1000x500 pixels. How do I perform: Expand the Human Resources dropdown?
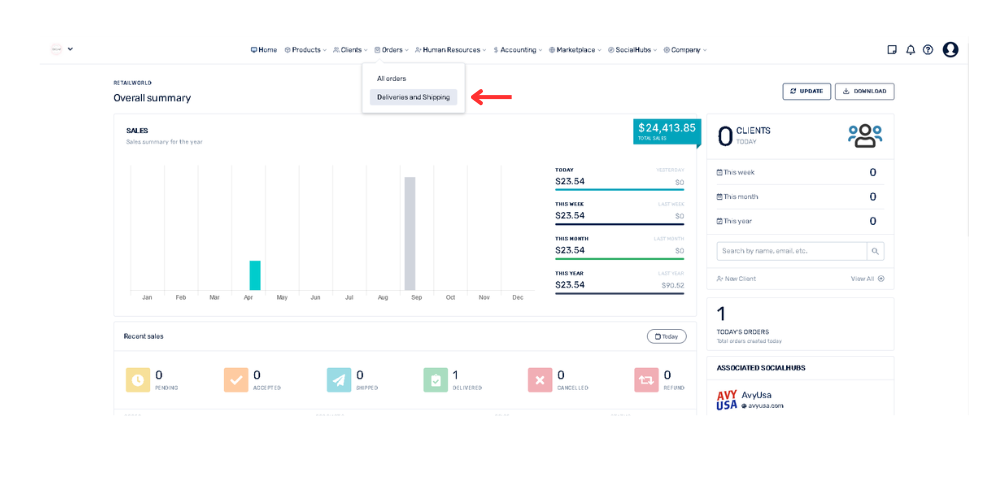(450, 50)
